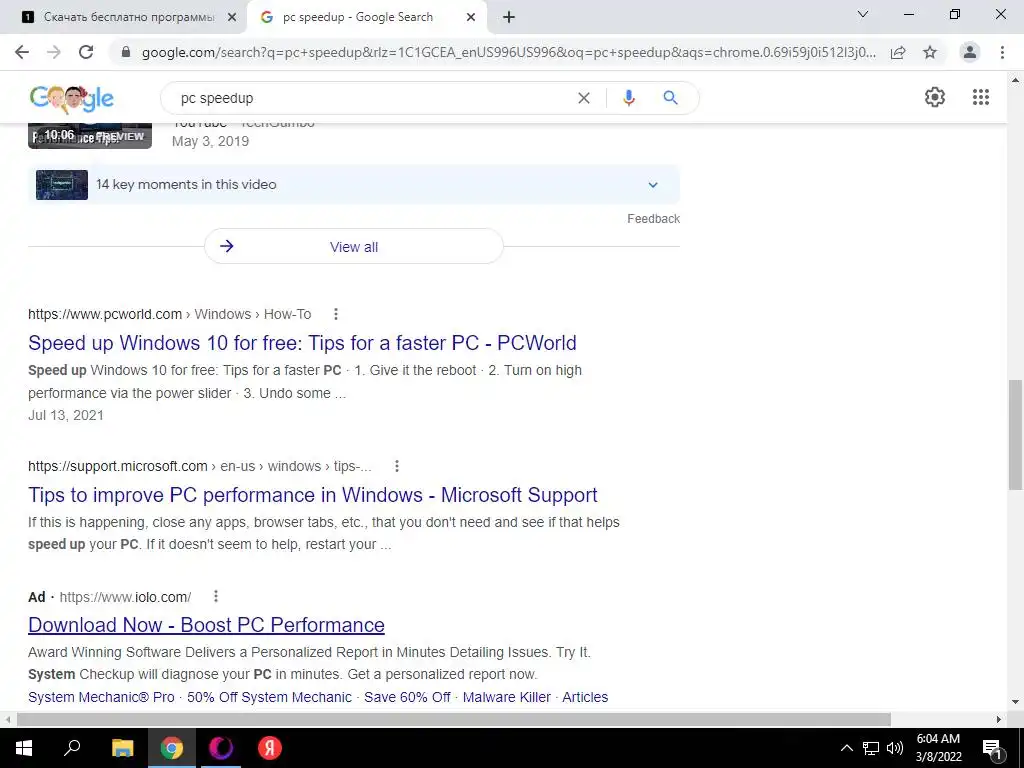
Task: Click the horizontal scrollbar thumb
Action: [454, 719]
